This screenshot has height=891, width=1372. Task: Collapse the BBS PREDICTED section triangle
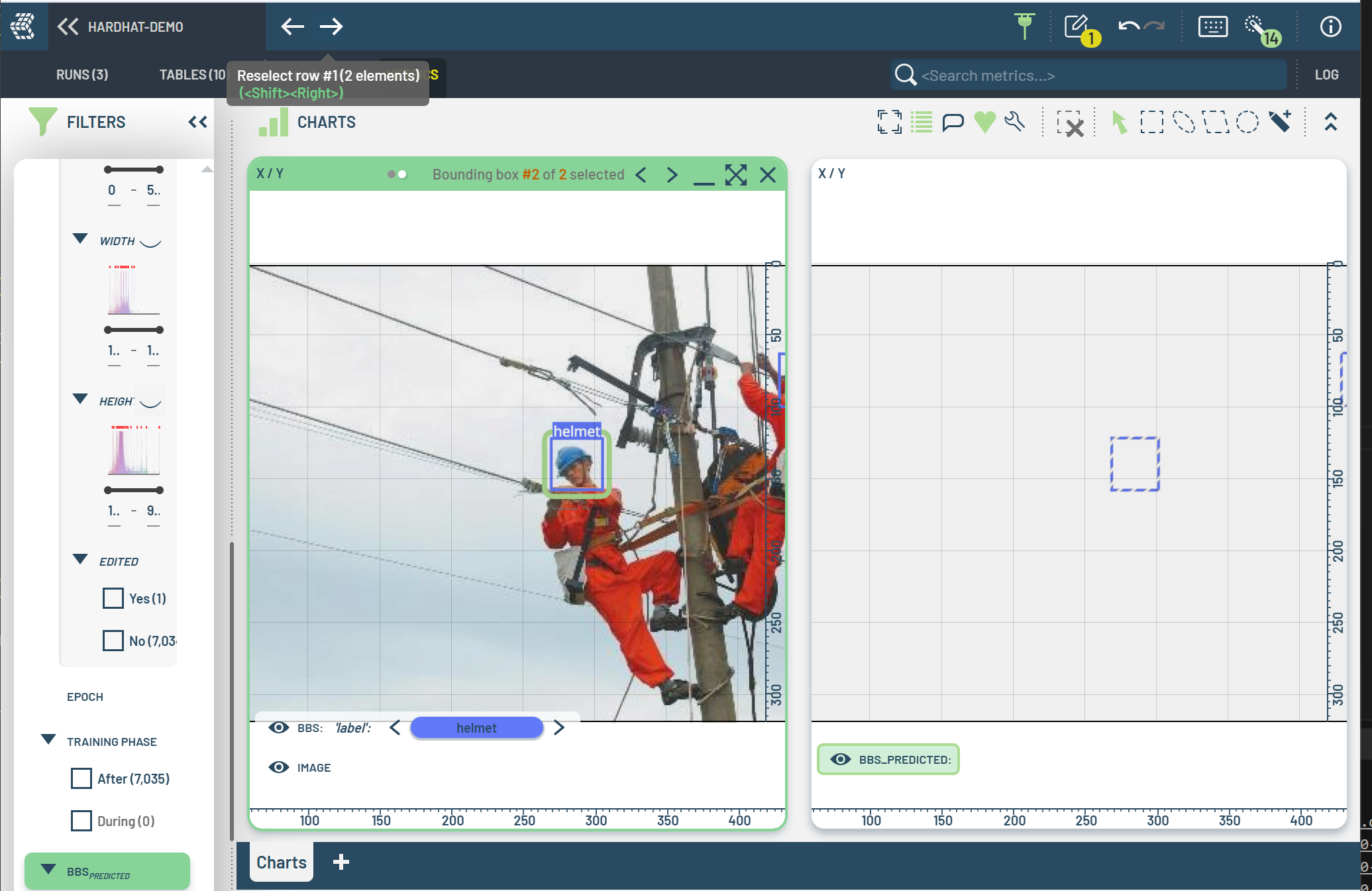pyautogui.click(x=48, y=869)
